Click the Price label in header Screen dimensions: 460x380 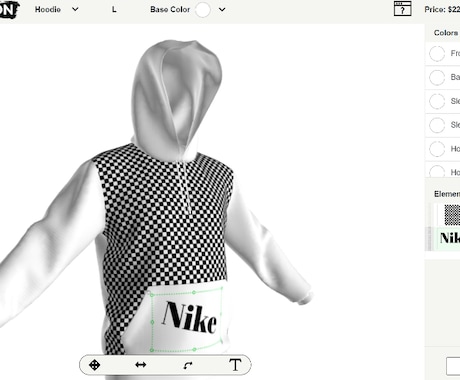[442, 10]
